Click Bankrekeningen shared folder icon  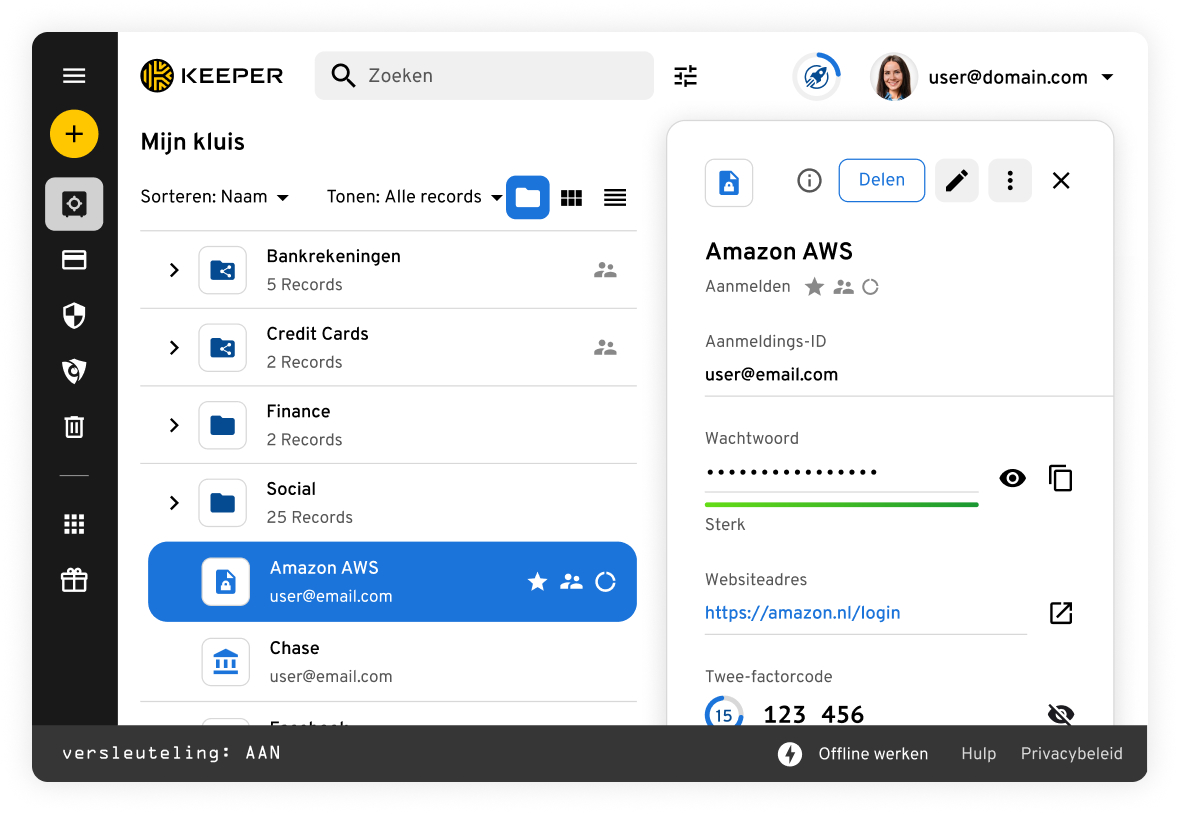point(223,270)
